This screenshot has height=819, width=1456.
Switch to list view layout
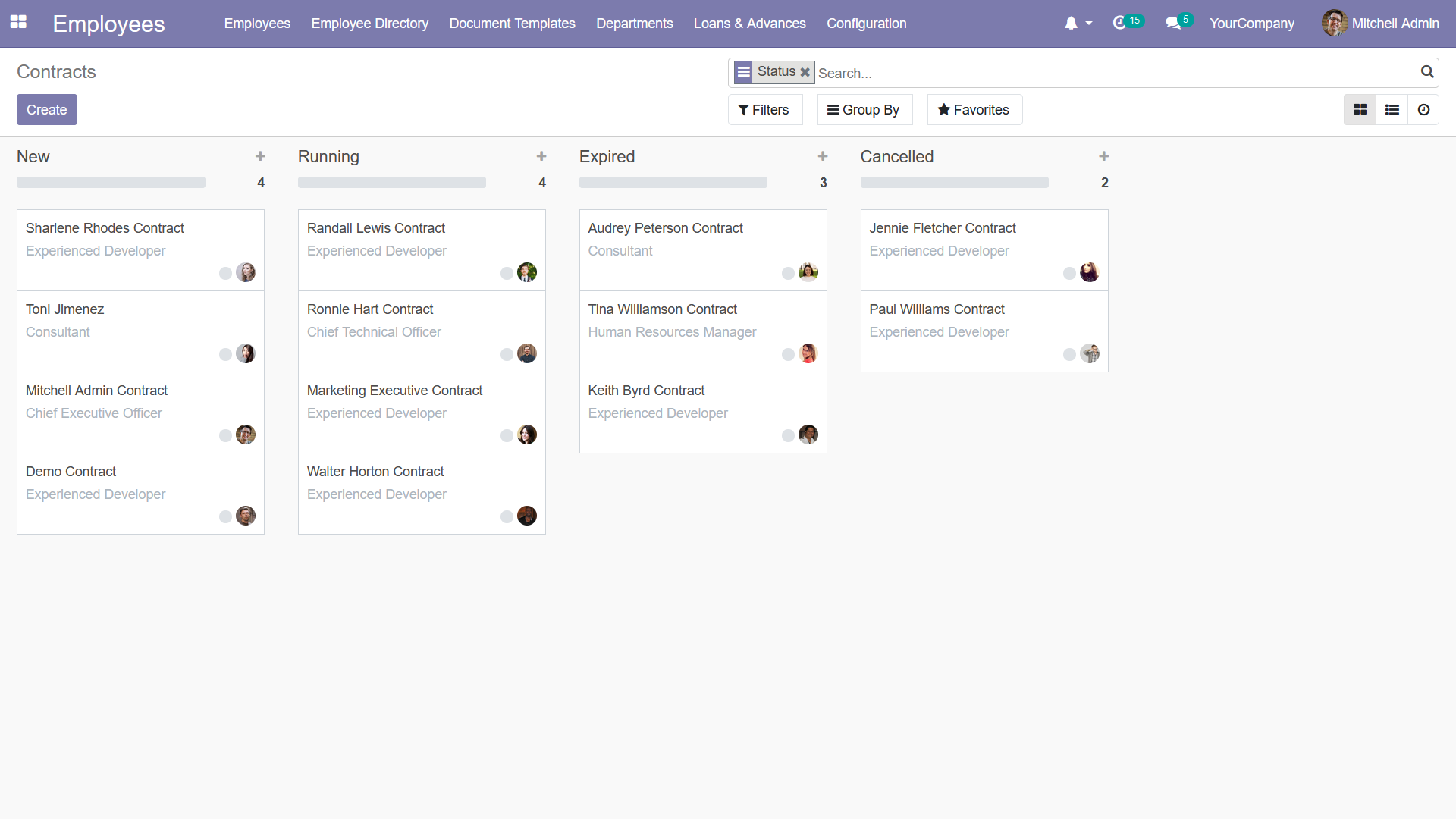tap(1392, 110)
